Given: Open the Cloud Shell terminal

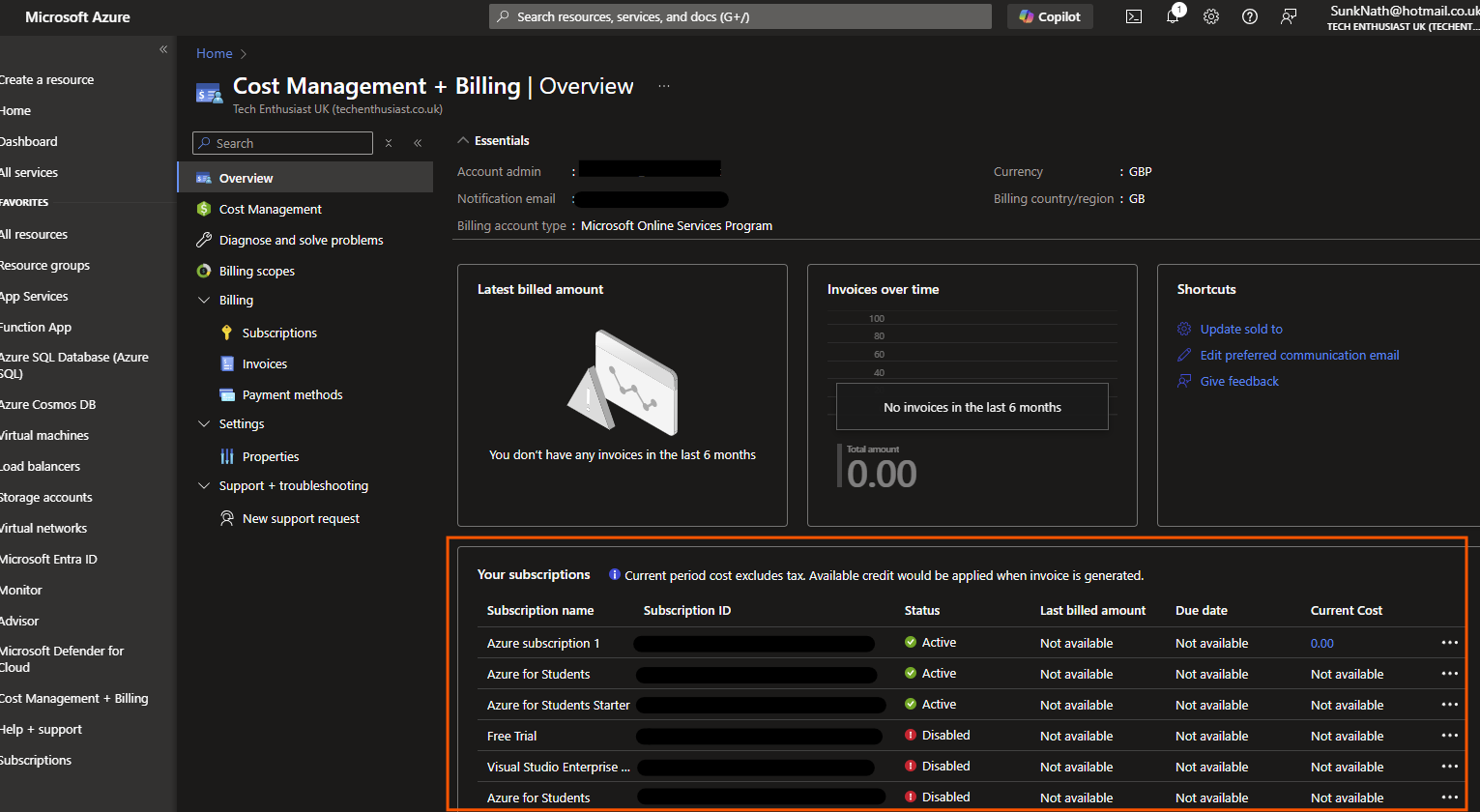Looking at the screenshot, I should point(1133,16).
